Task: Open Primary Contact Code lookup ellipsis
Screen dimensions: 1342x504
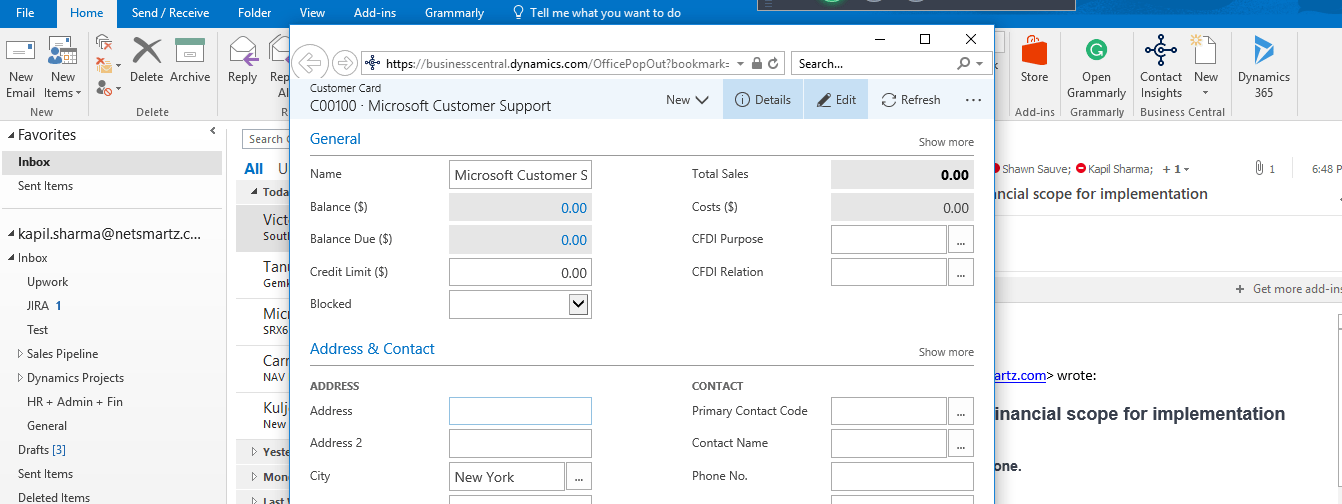Action: (961, 411)
